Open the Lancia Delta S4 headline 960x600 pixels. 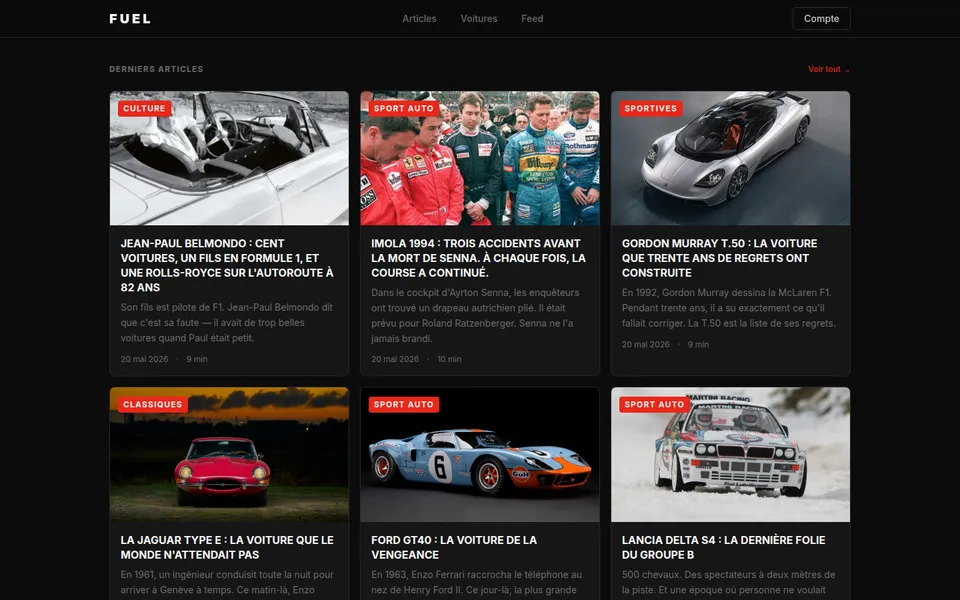click(724, 547)
